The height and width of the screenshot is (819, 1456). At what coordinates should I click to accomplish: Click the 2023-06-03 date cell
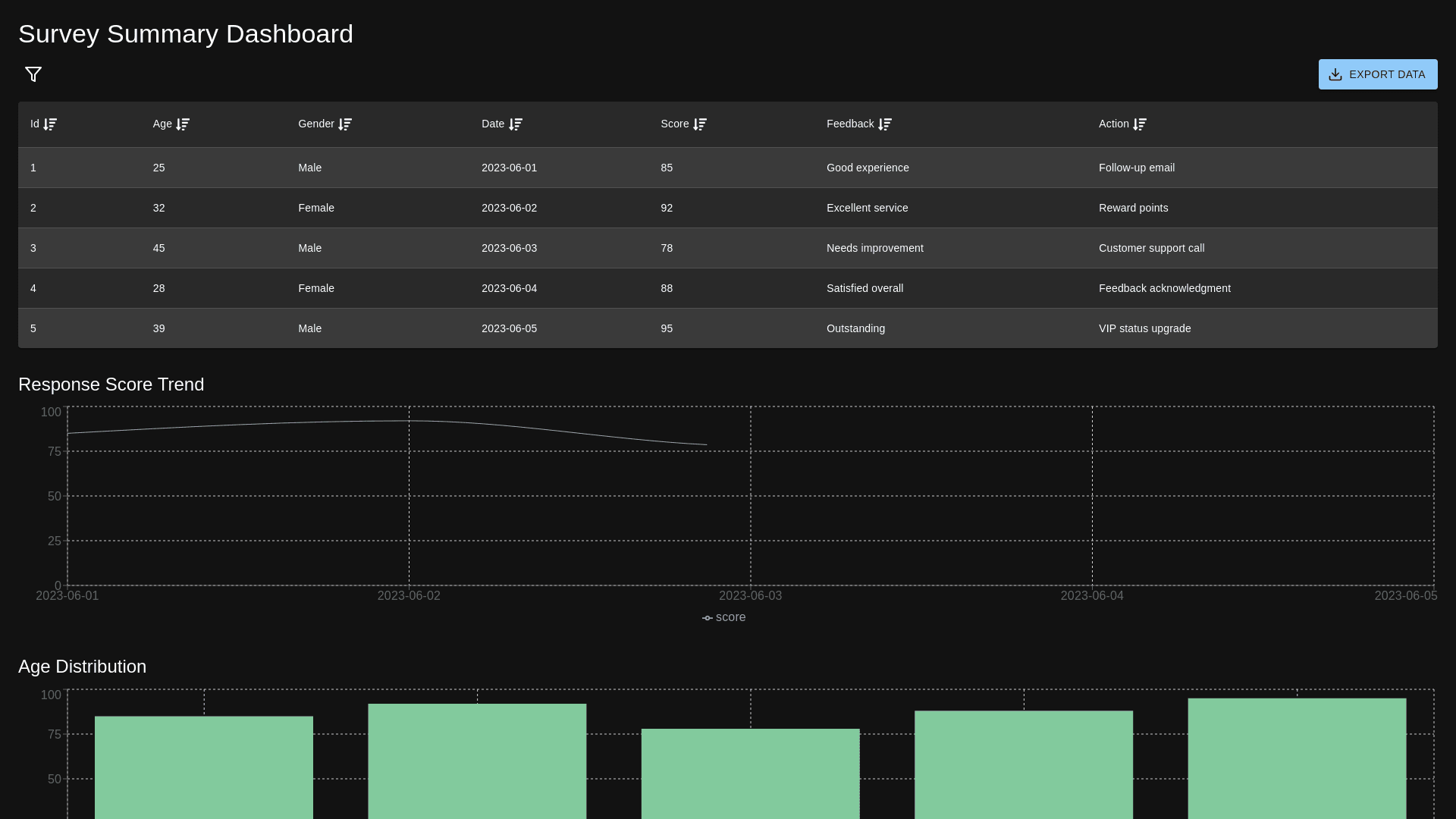[x=509, y=248]
